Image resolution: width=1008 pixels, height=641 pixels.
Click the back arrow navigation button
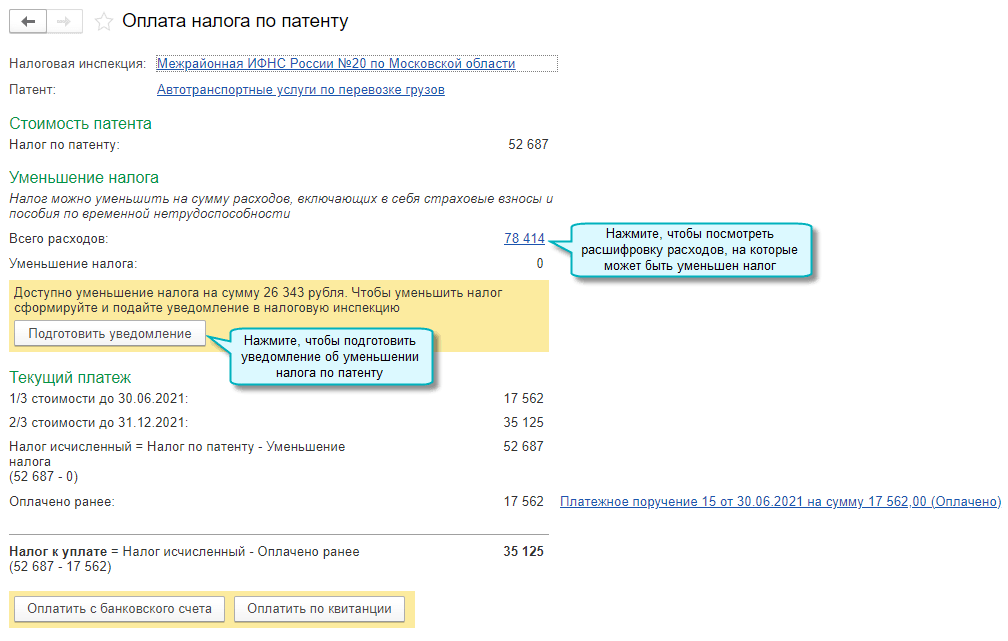[x=28, y=21]
